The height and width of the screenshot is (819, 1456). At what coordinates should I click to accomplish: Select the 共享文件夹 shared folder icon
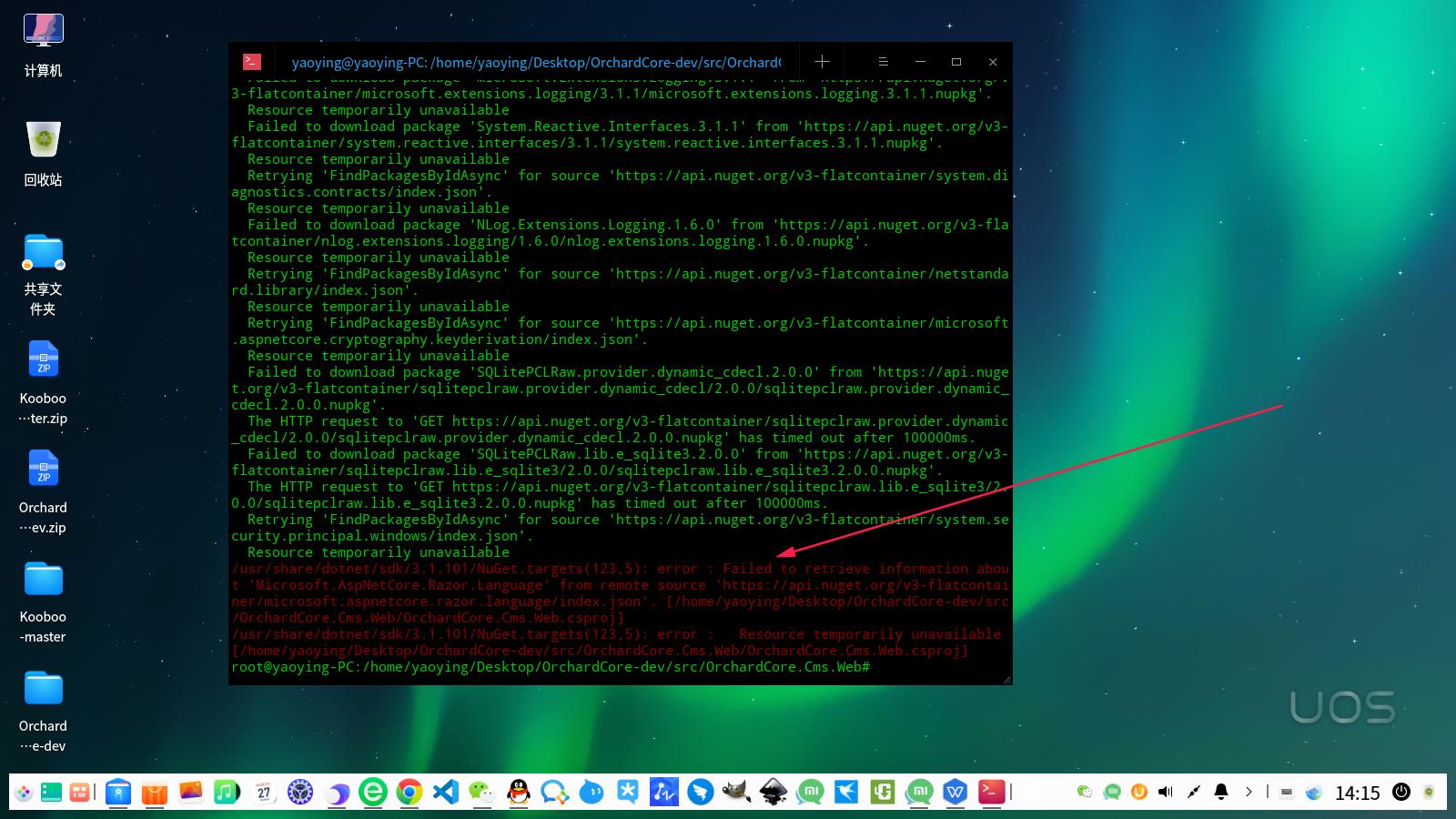pos(43,274)
